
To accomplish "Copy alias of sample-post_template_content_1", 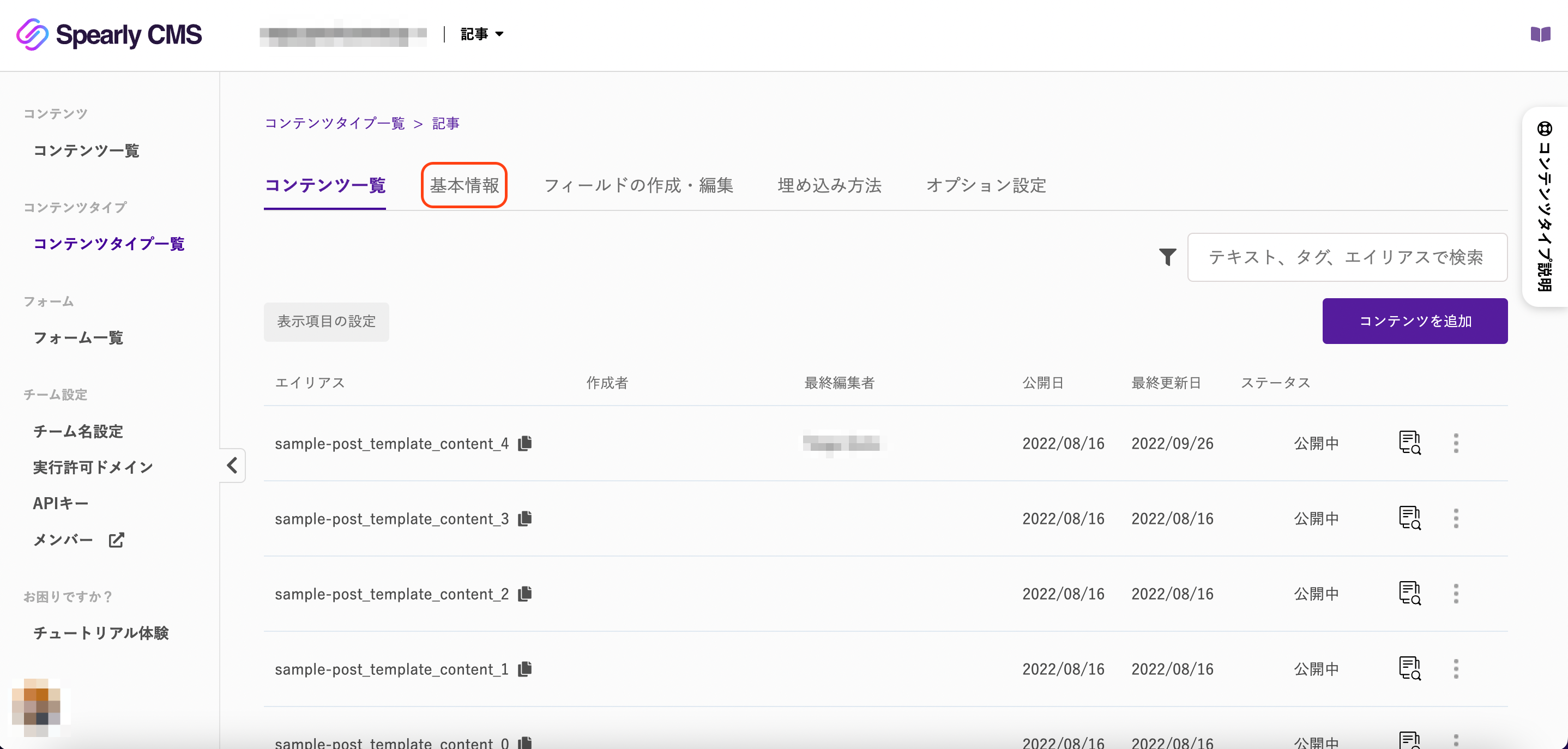I will click(524, 669).
